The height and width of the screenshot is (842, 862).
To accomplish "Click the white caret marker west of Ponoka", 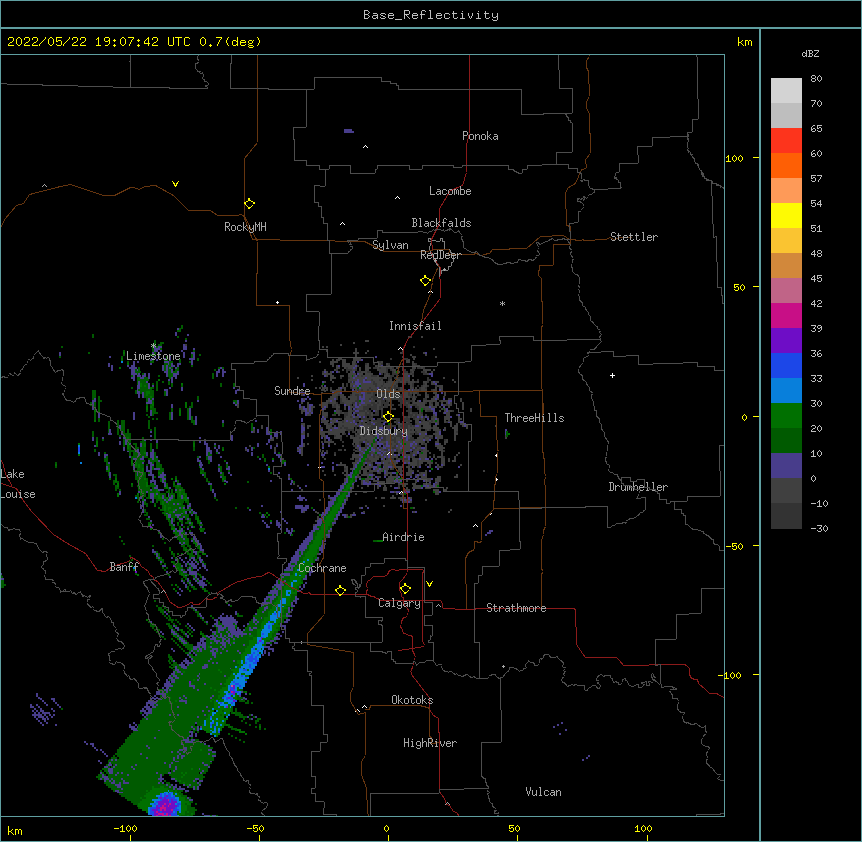I will click(366, 147).
